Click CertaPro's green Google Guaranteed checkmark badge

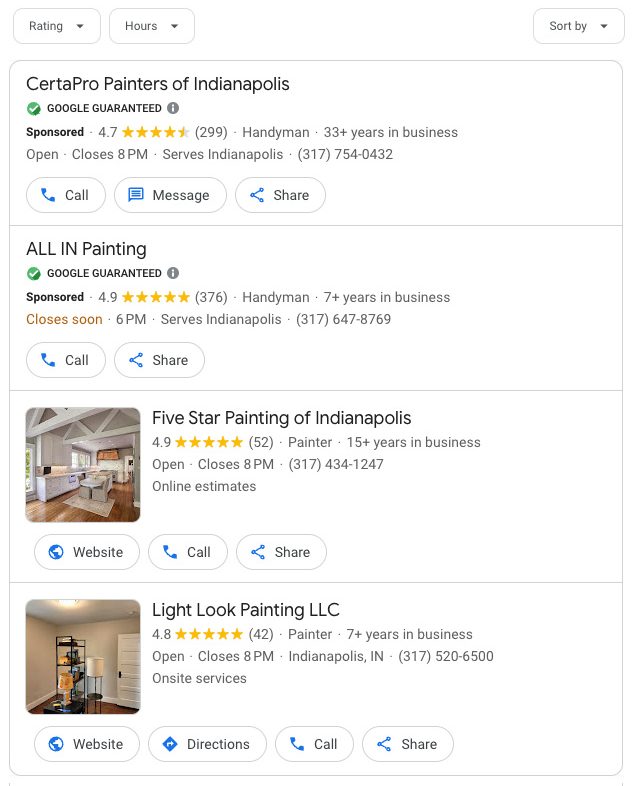[x=34, y=108]
